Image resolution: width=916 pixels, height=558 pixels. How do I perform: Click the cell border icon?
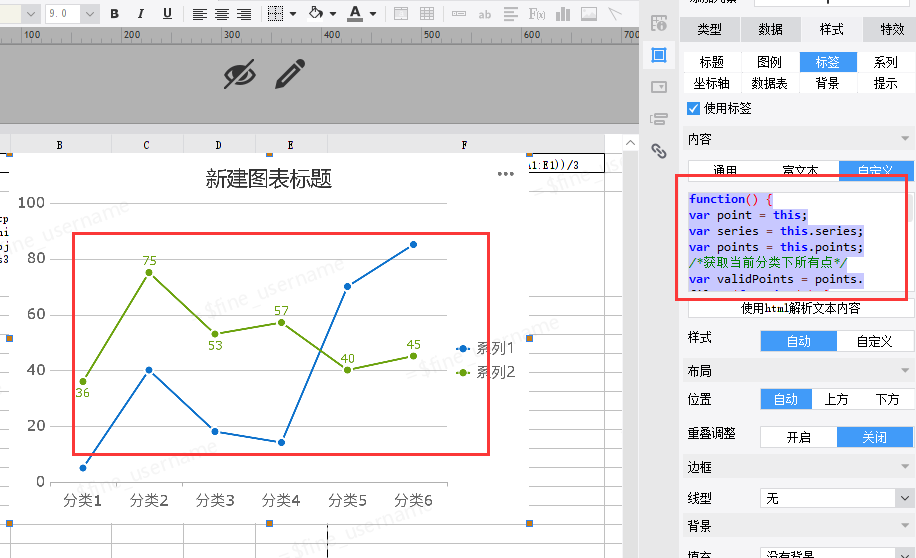[x=275, y=13]
